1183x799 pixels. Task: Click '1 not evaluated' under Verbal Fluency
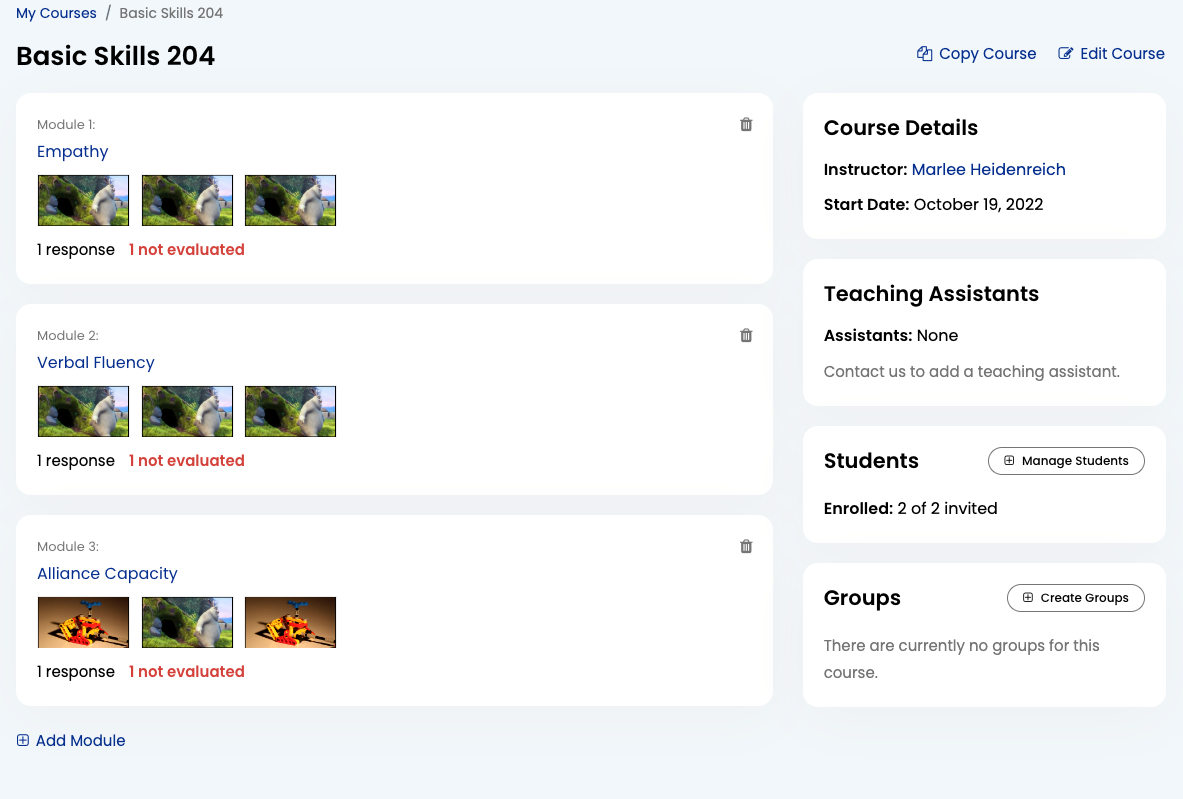[x=186, y=460]
